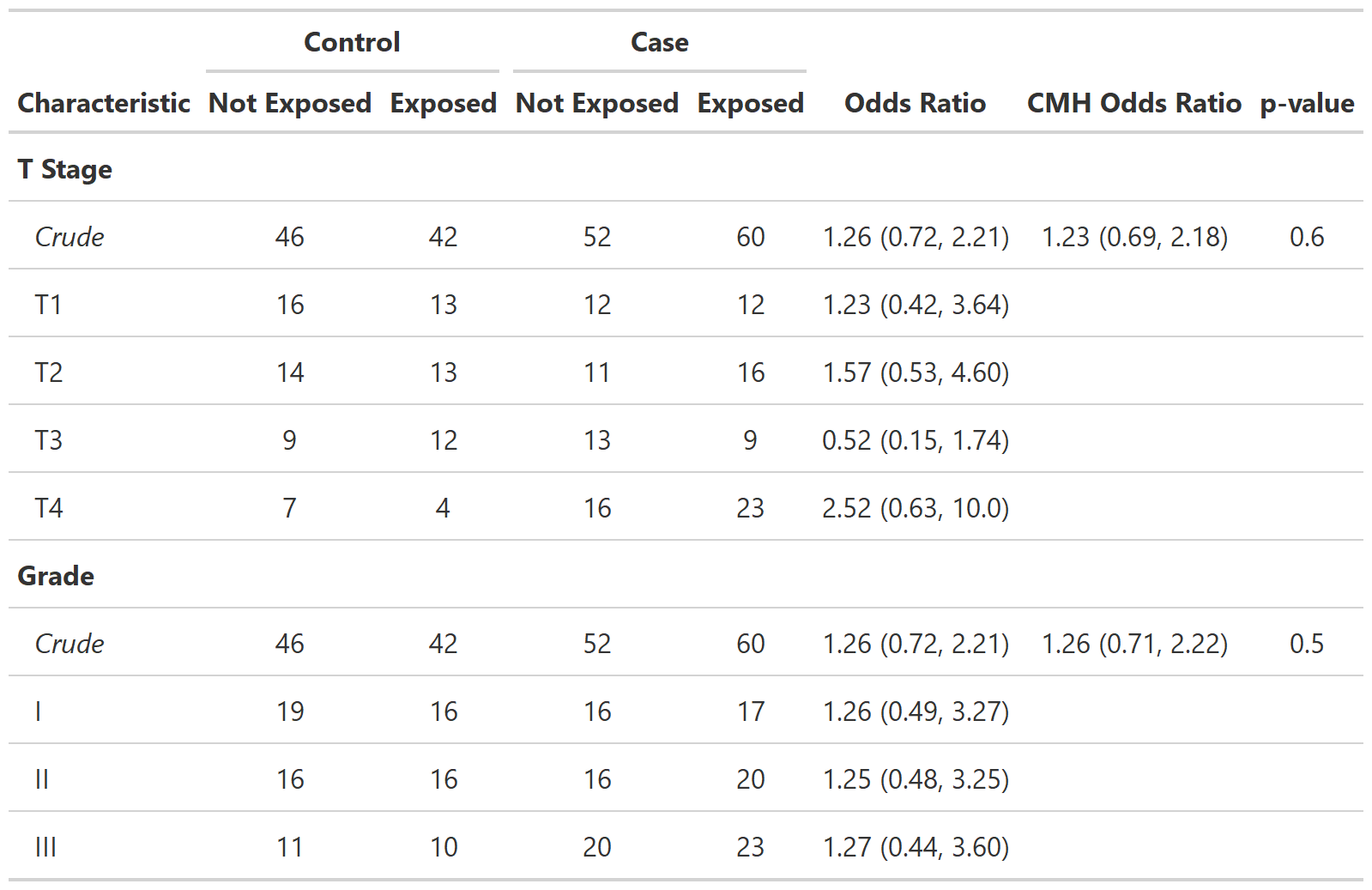The image size is (1372, 890).
Task: Click the p-value column header
Action: click(x=1306, y=103)
